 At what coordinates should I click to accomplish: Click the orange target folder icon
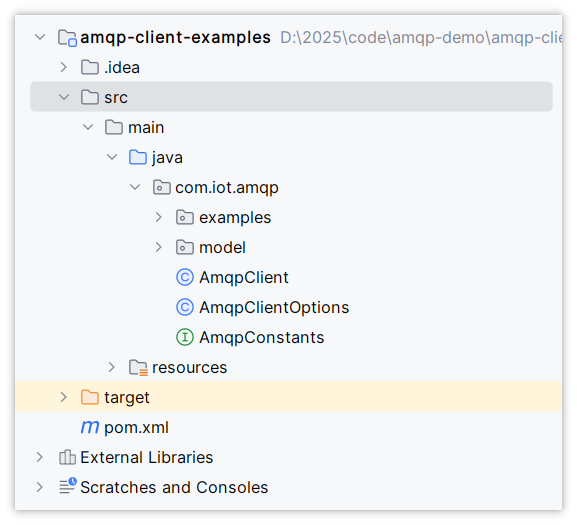(90, 397)
